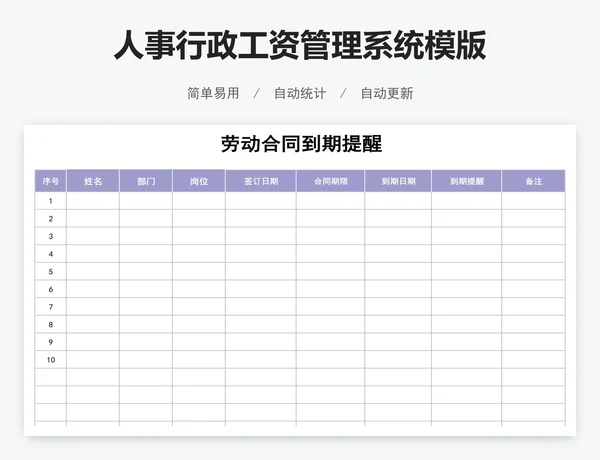Screen dimensions: 600x460
Task: Click the empty 部门 cell in row 2
Action: click(x=146, y=219)
